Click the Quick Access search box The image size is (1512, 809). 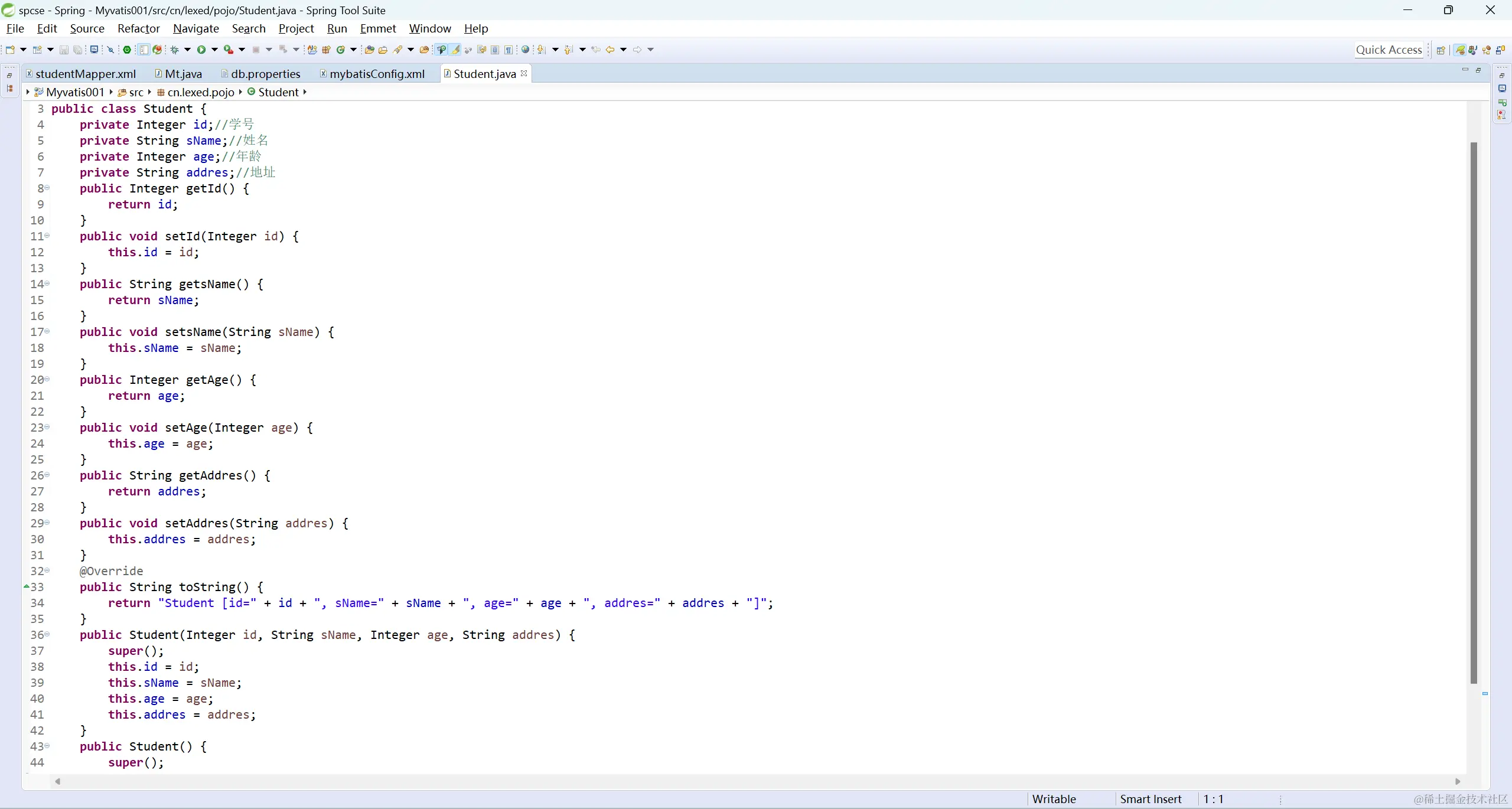pyautogui.click(x=1389, y=50)
